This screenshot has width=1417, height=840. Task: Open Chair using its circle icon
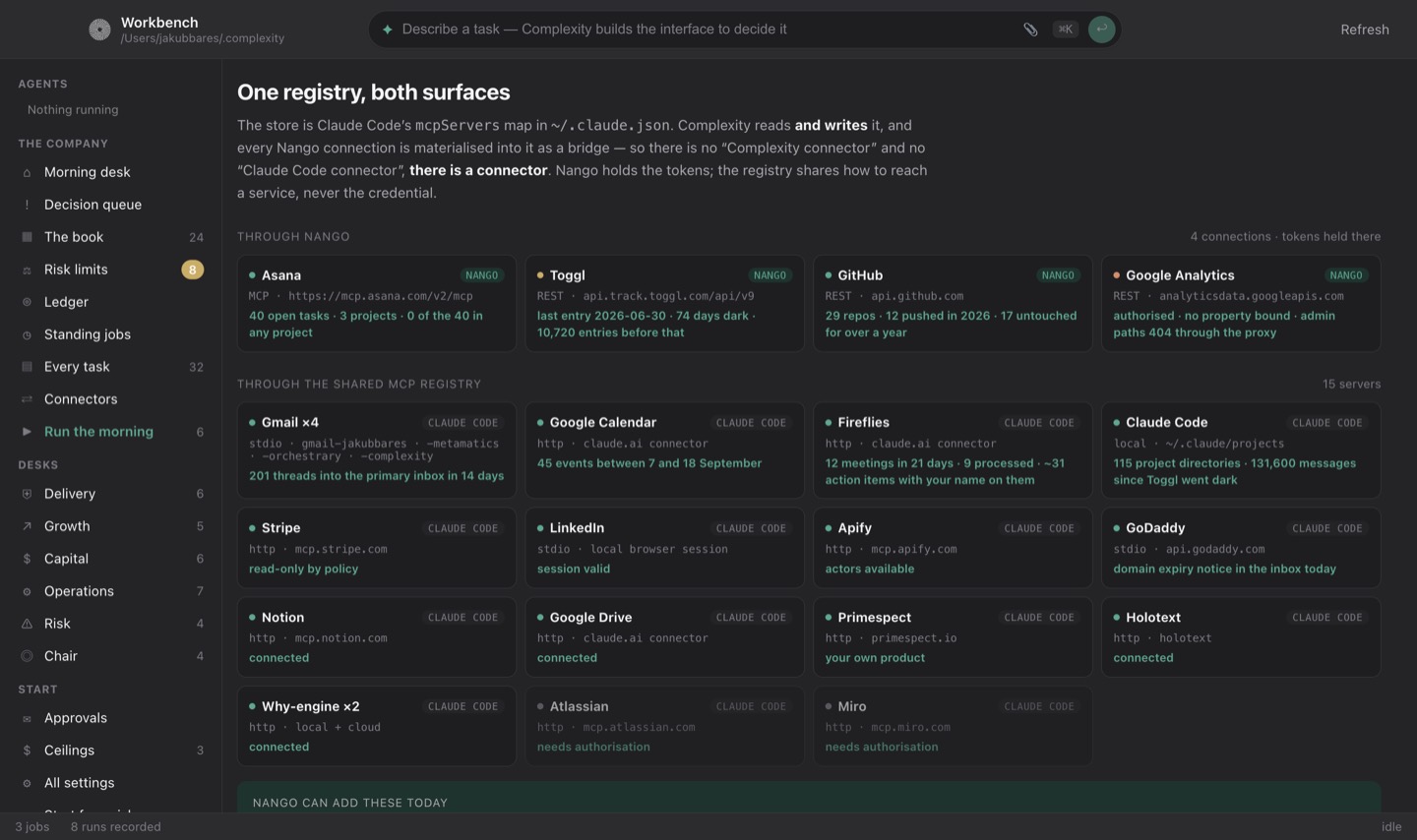[x=27, y=656]
